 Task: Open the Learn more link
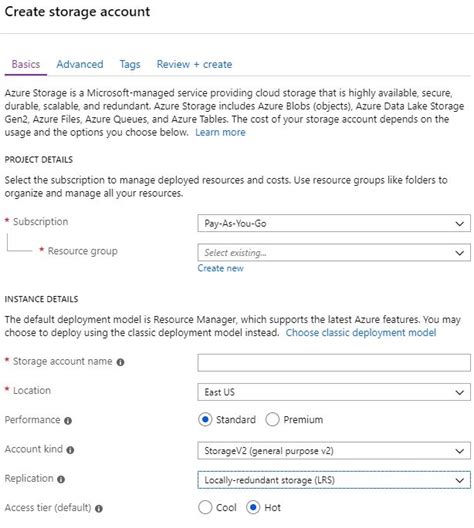tap(220, 132)
